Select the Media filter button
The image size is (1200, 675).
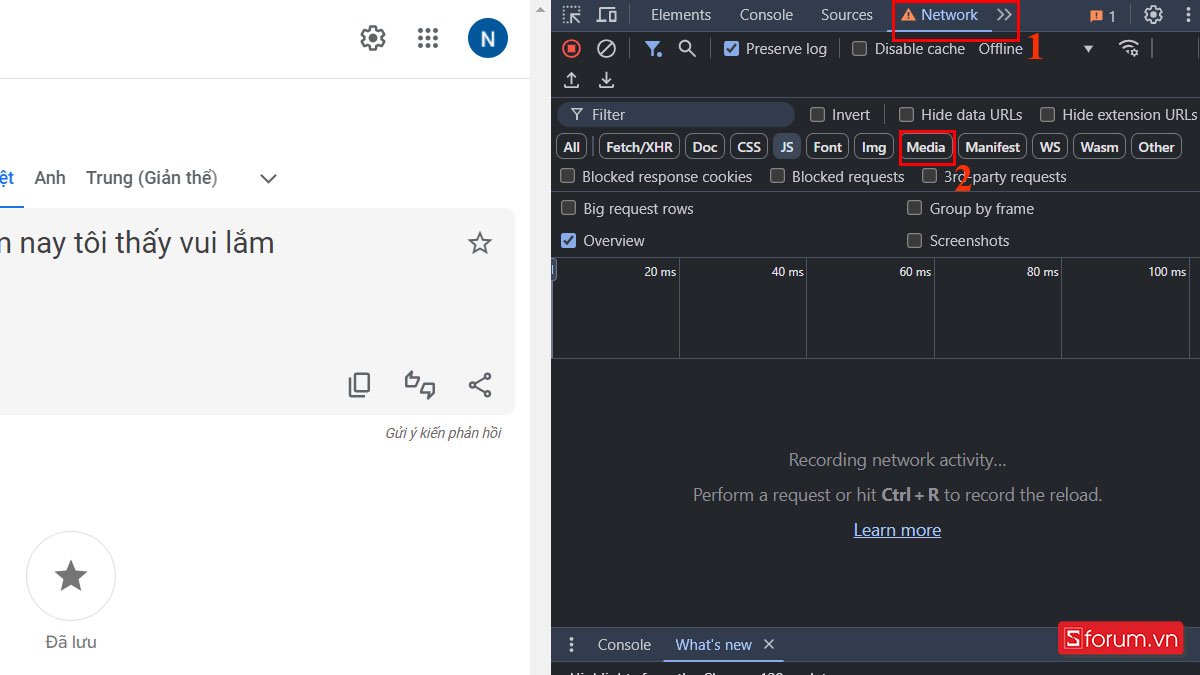pos(925,147)
